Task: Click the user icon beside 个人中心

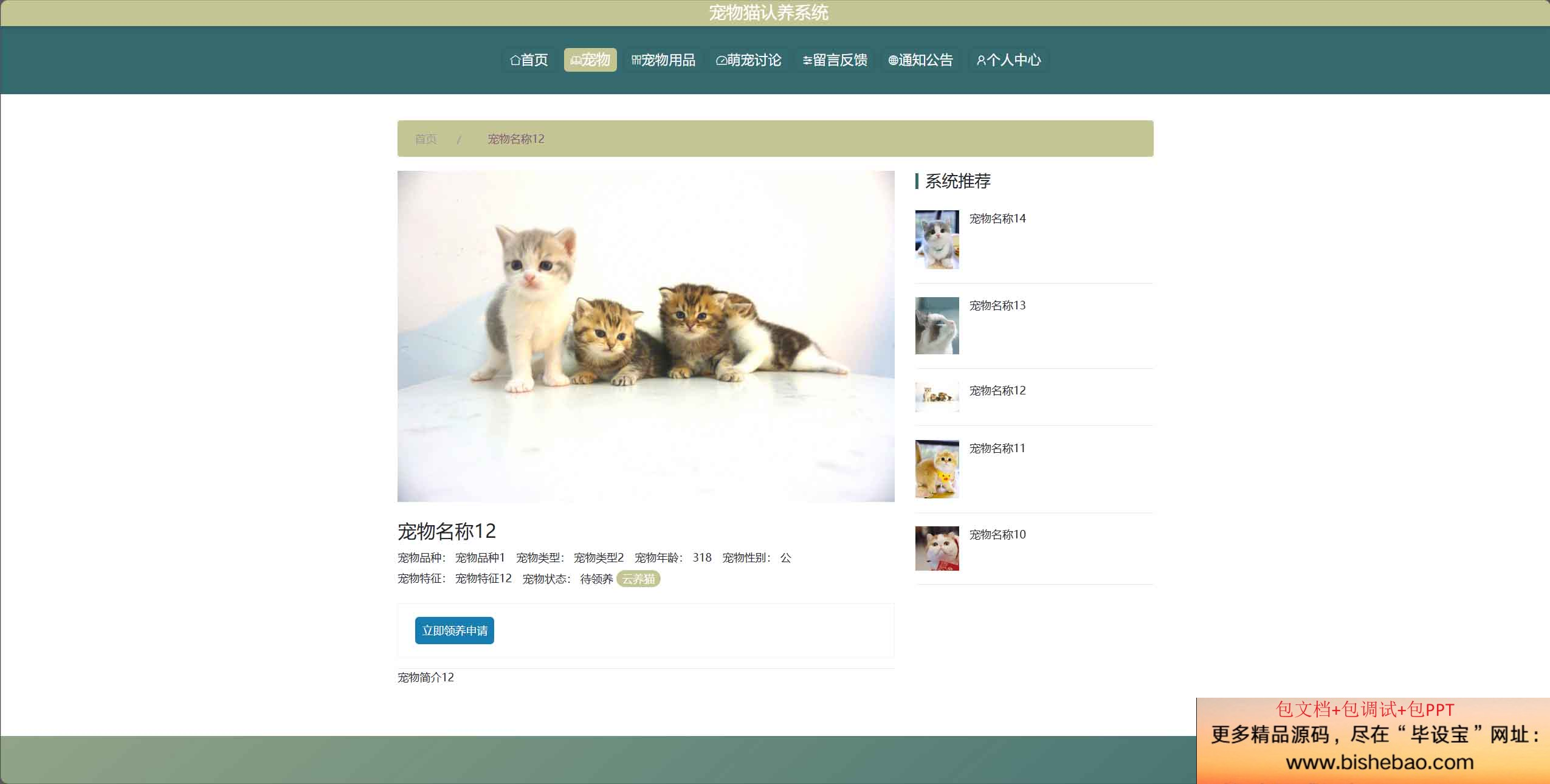Action: click(980, 60)
